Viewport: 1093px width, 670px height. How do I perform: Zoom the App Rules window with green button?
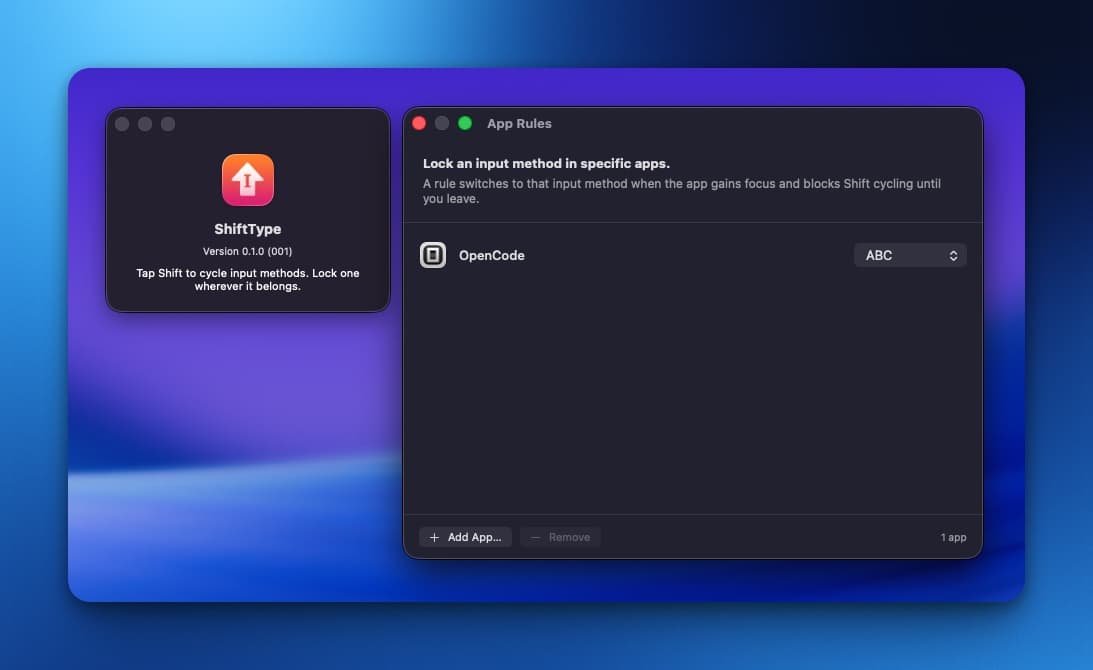(465, 123)
